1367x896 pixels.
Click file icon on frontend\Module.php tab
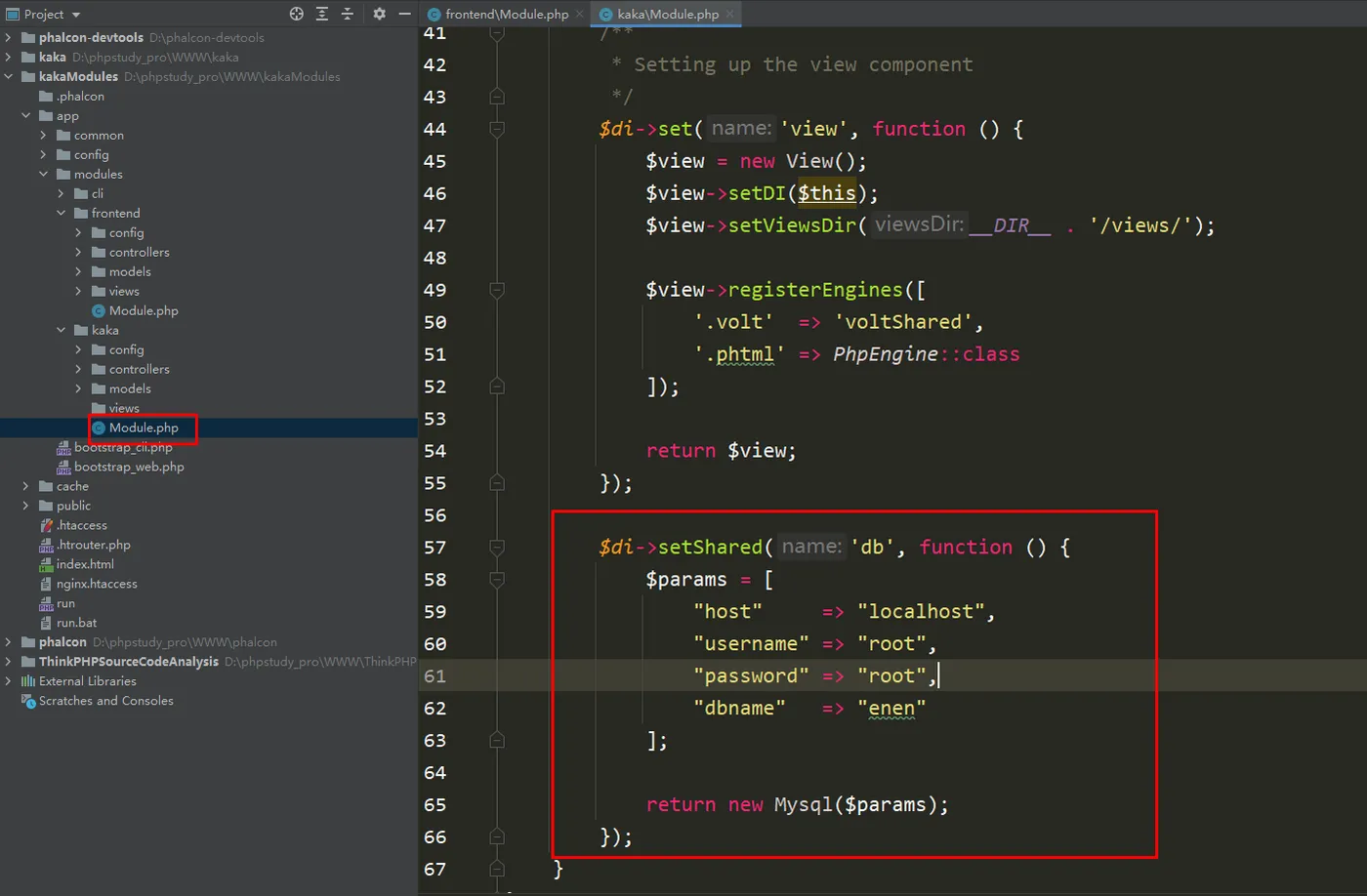point(435,14)
